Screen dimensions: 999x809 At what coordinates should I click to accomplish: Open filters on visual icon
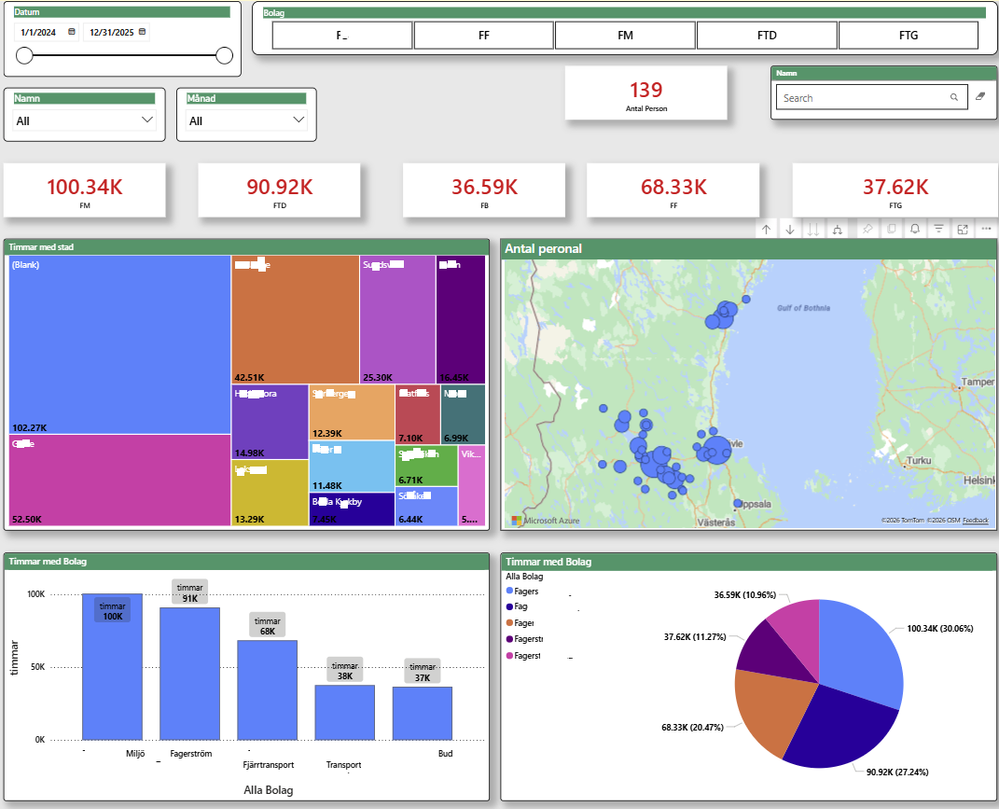(x=938, y=229)
